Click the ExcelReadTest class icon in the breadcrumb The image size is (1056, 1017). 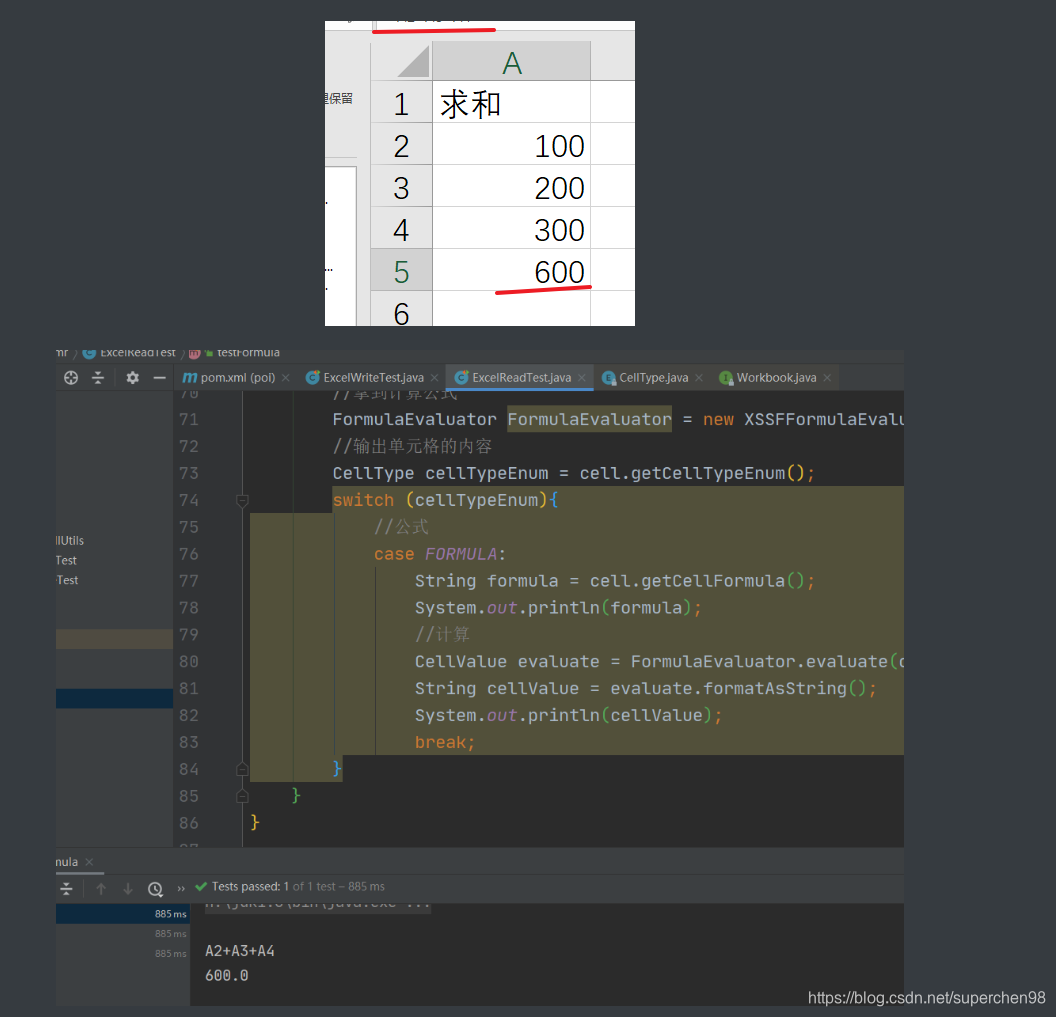(89, 353)
